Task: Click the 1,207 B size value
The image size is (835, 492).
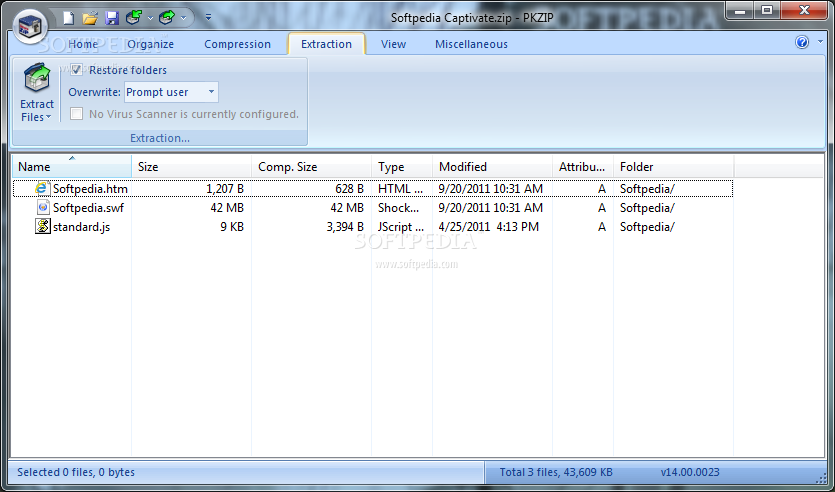Action: click(x=225, y=188)
